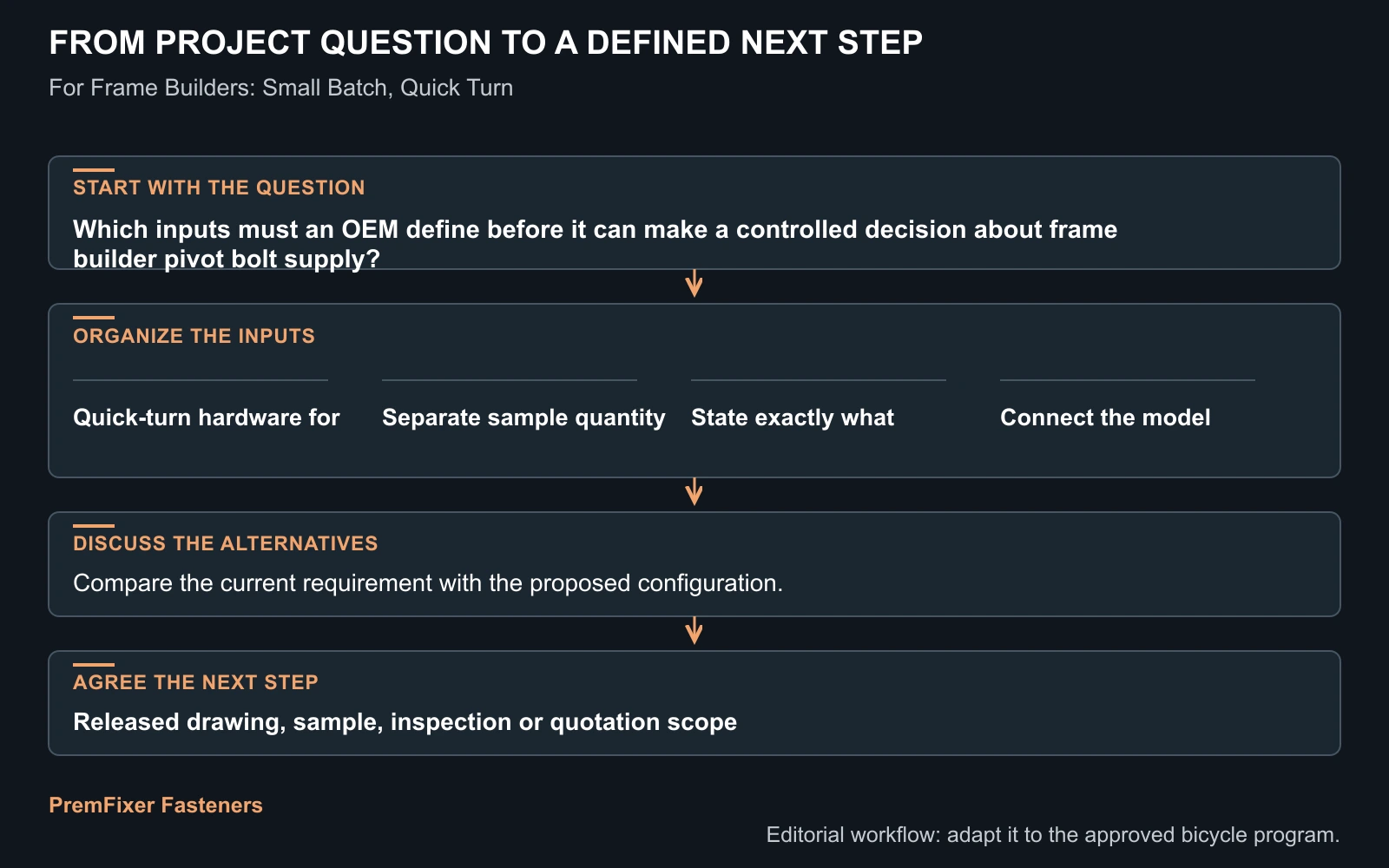The height and width of the screenshot is (868, 1389).
Task: Click the arrow above Agree the Next Step
Action: pyautogui.click(x=694, y=631)
